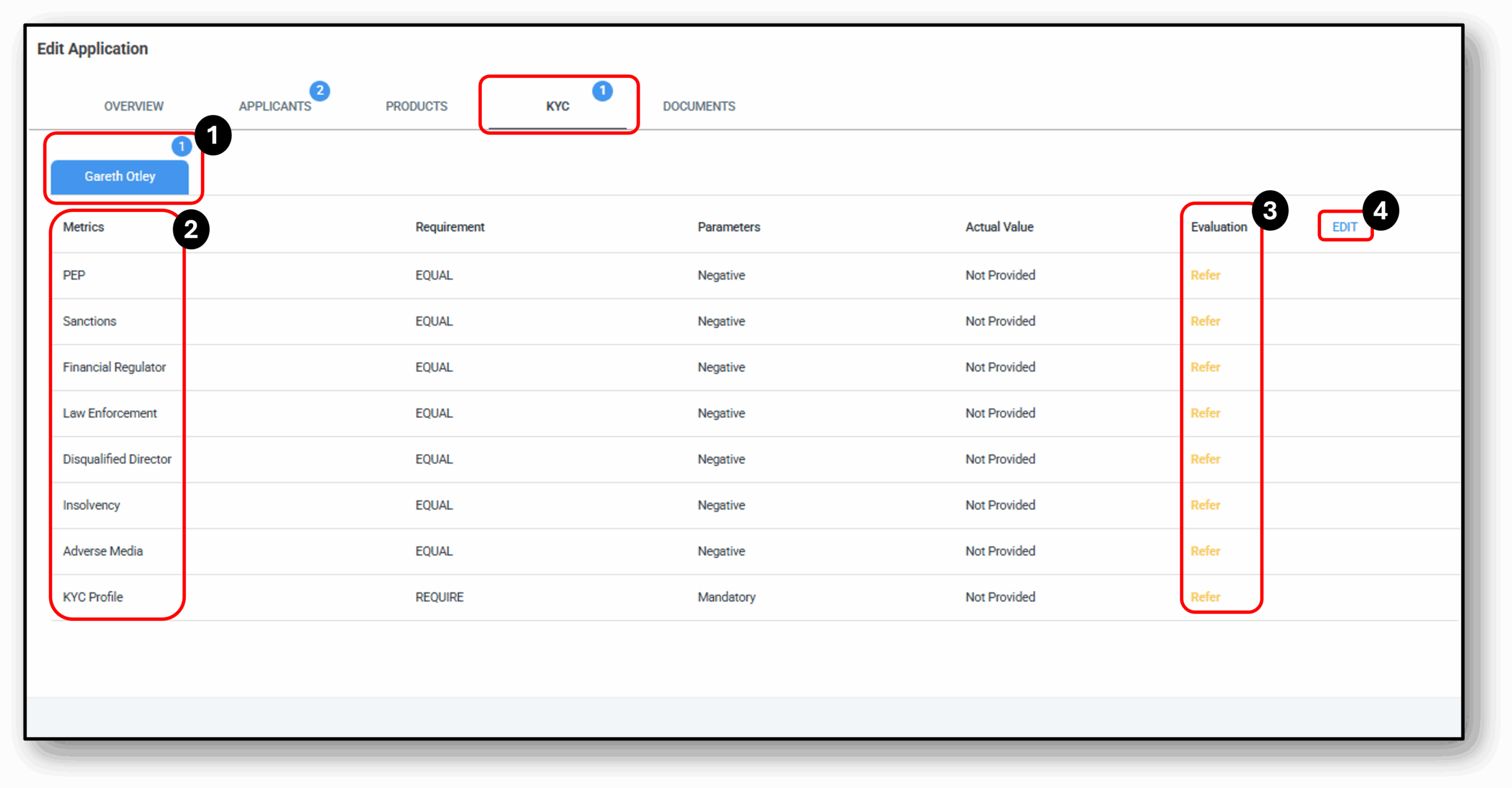Click Refer for Adverse Media
The height and width of the screenshot is (788, 1512).
coord(1205,551)
